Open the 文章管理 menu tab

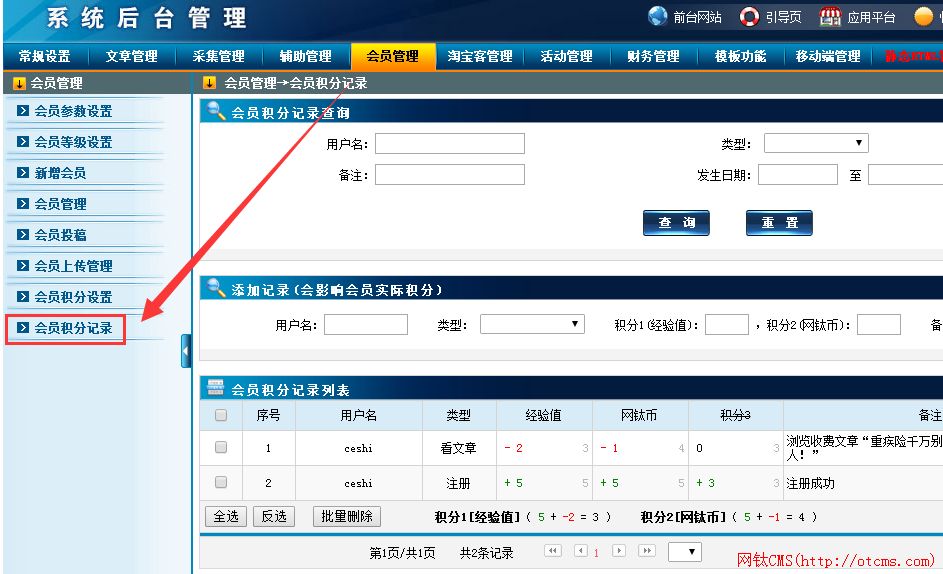pyautogui.click(x=132, y=57)
